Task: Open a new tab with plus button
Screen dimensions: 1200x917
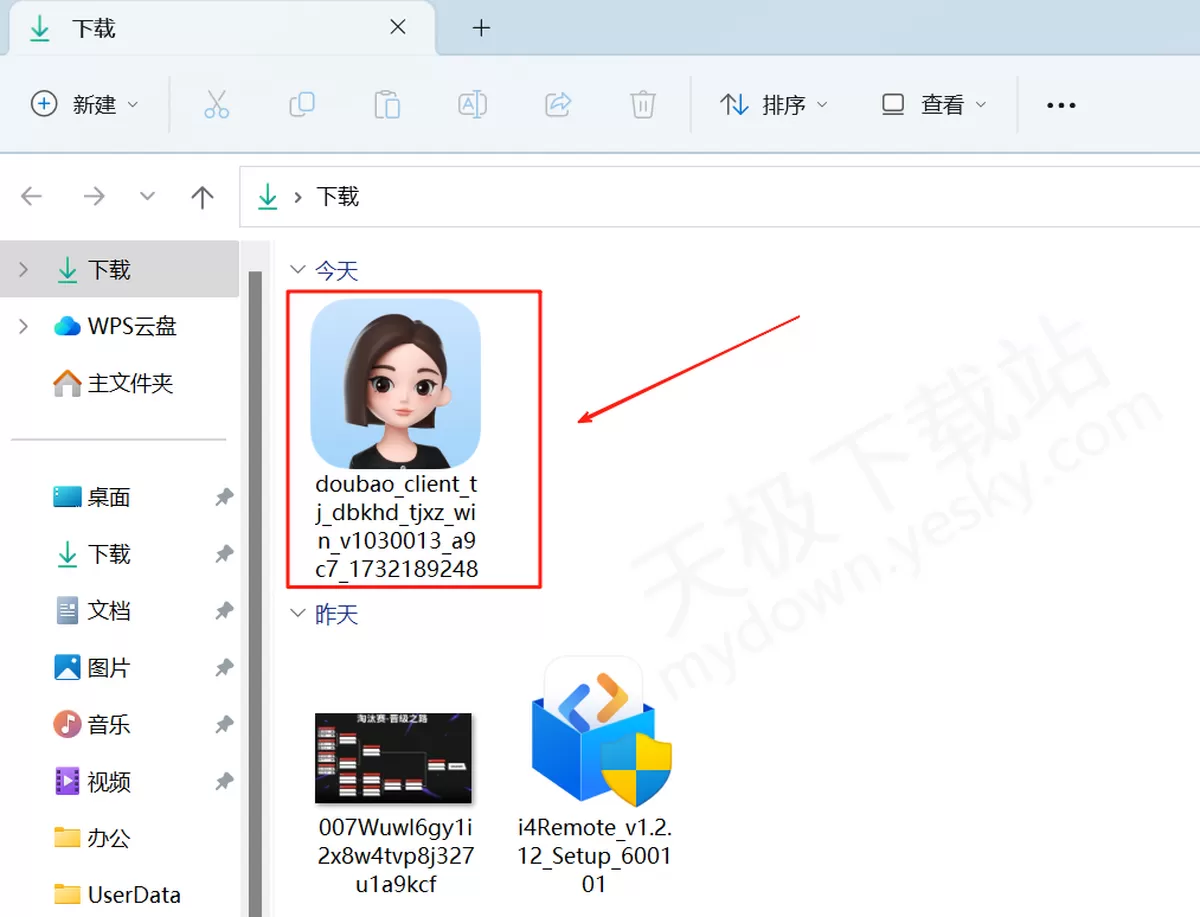Action: [x=481, y=28]
